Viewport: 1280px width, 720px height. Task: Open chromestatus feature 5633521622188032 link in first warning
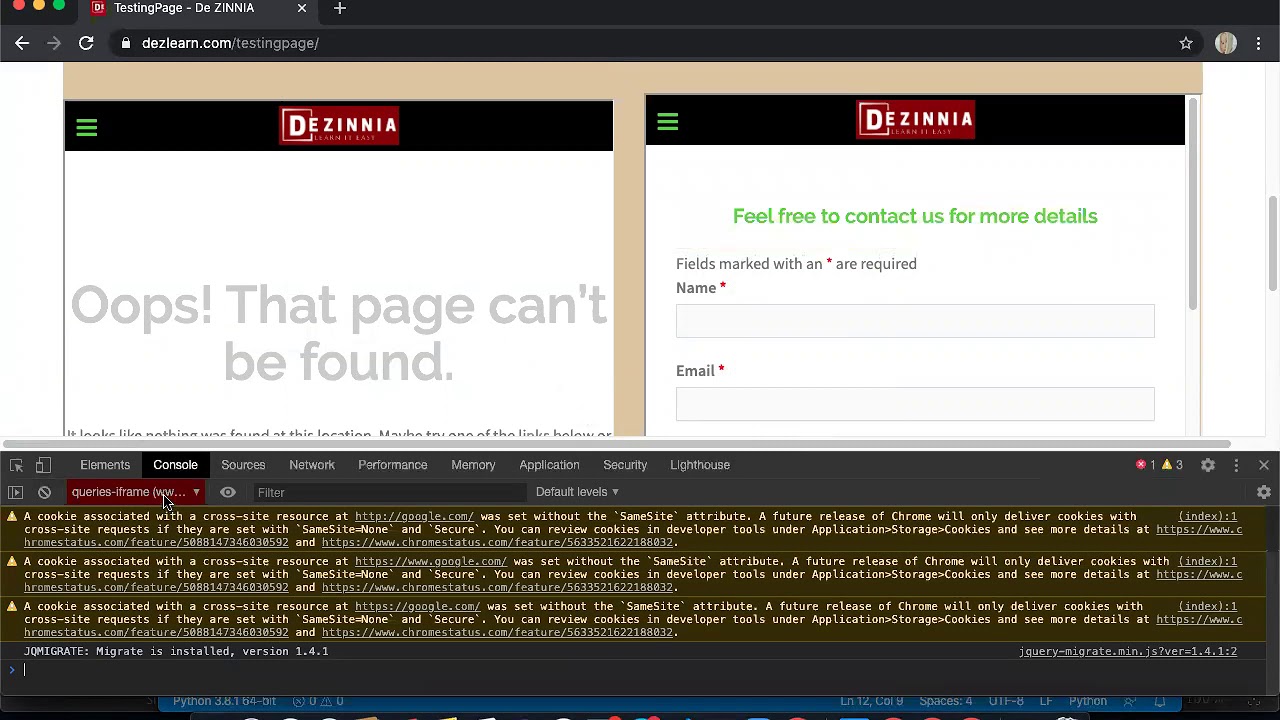click(497, 543)
